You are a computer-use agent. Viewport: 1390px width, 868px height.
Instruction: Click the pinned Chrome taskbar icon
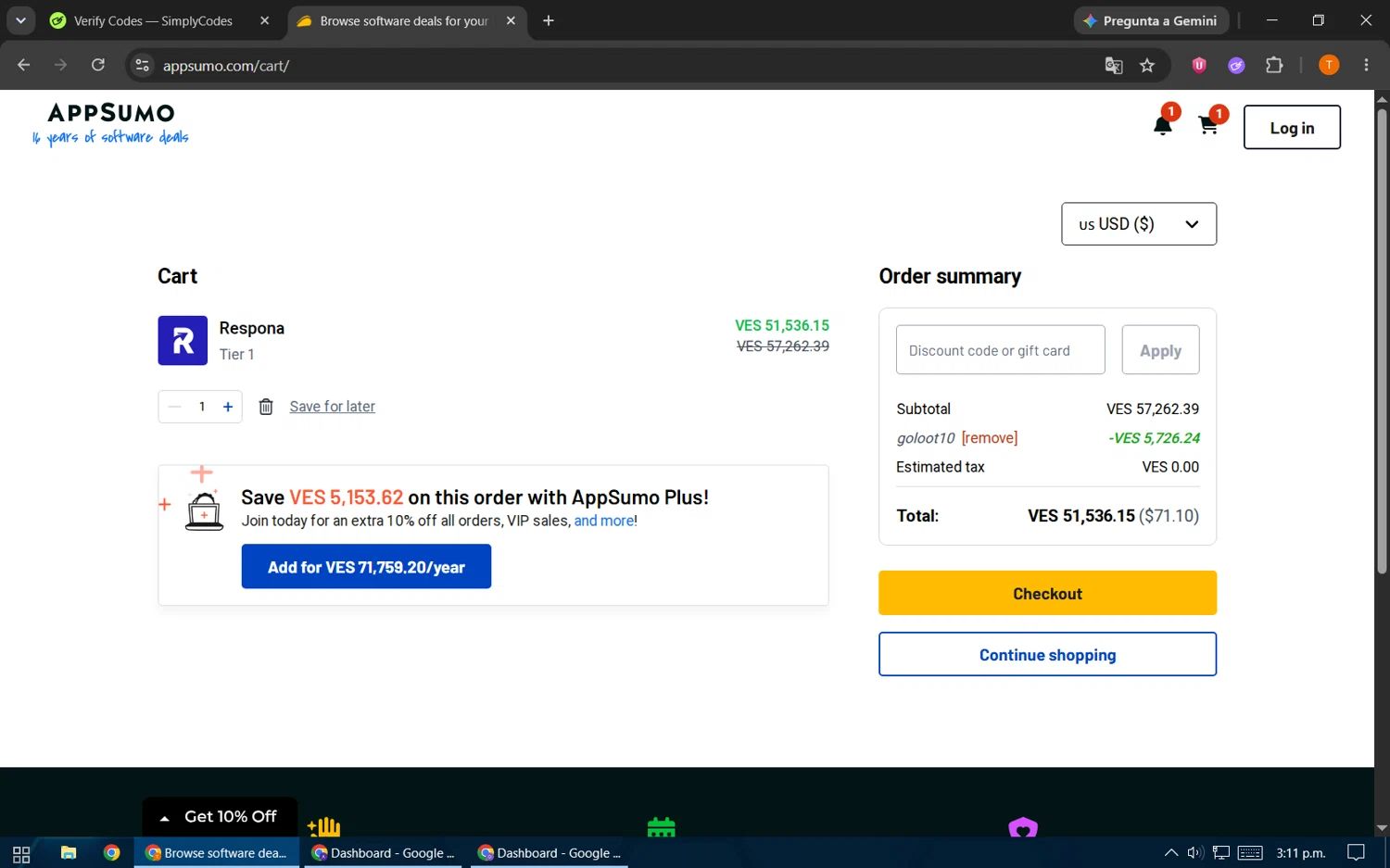(x=112, y=853)
